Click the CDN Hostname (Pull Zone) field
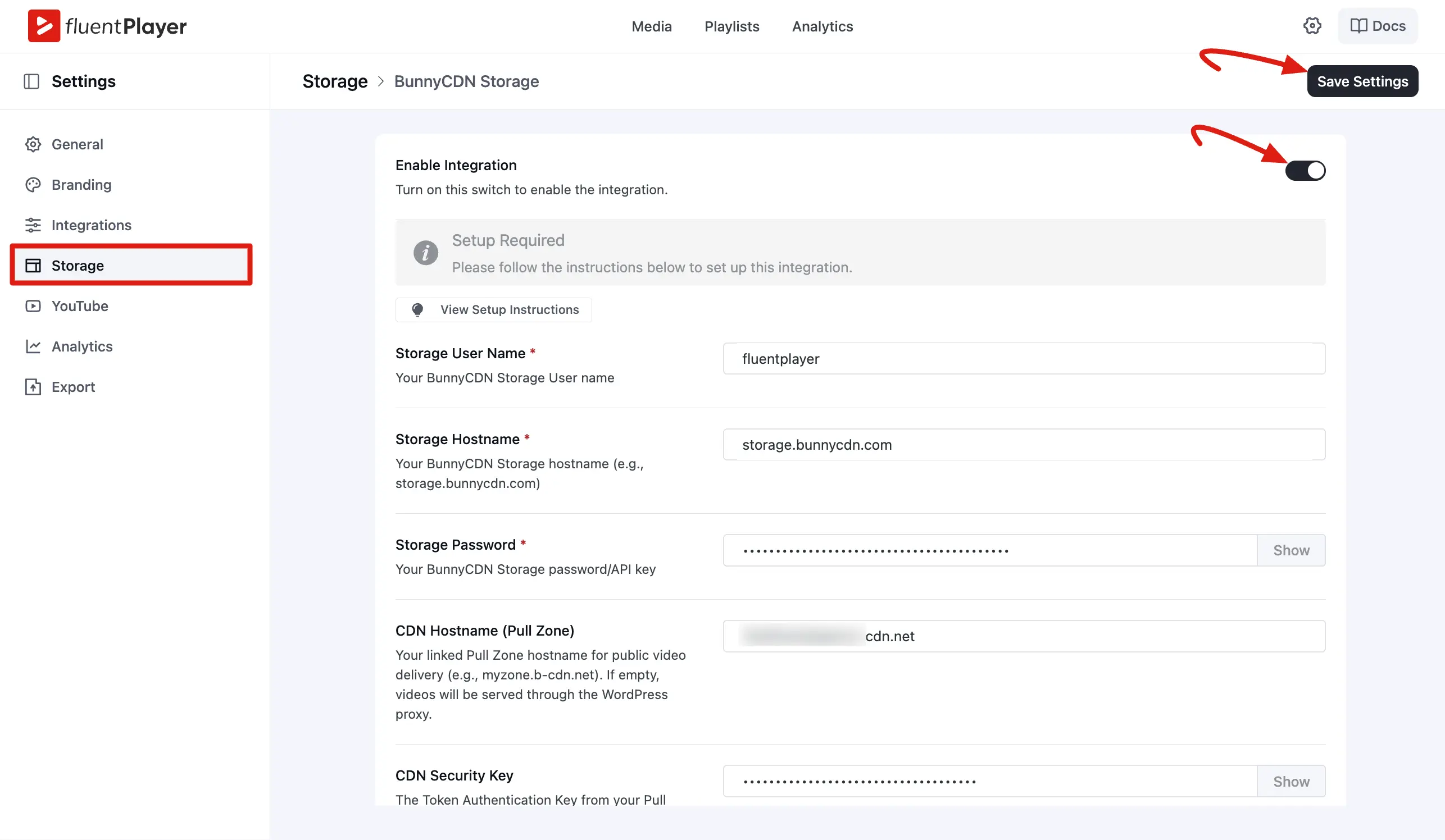 click(1024, 636)
